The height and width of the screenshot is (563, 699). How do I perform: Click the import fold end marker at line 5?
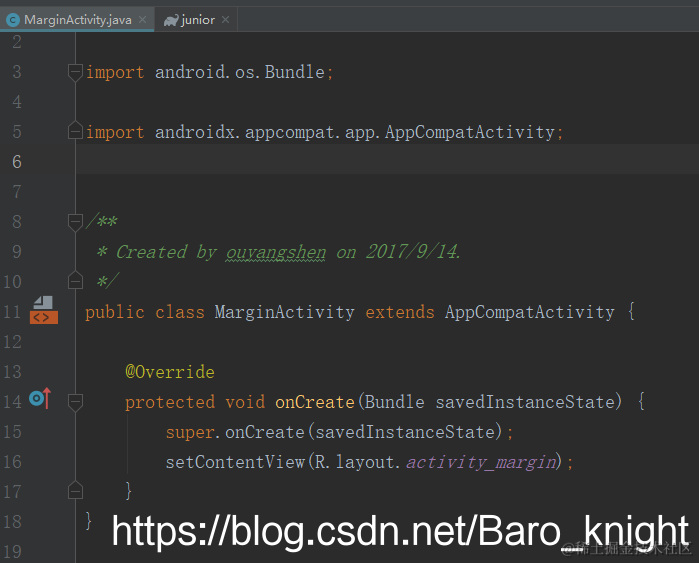[75, 131]
